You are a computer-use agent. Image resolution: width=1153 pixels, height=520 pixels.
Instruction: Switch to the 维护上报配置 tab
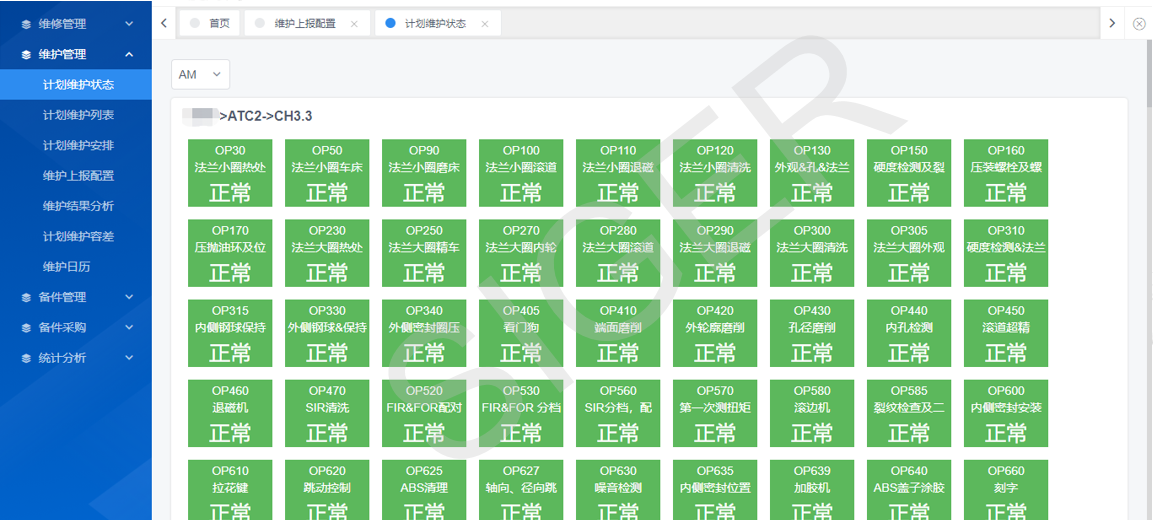tap(304, 23)
